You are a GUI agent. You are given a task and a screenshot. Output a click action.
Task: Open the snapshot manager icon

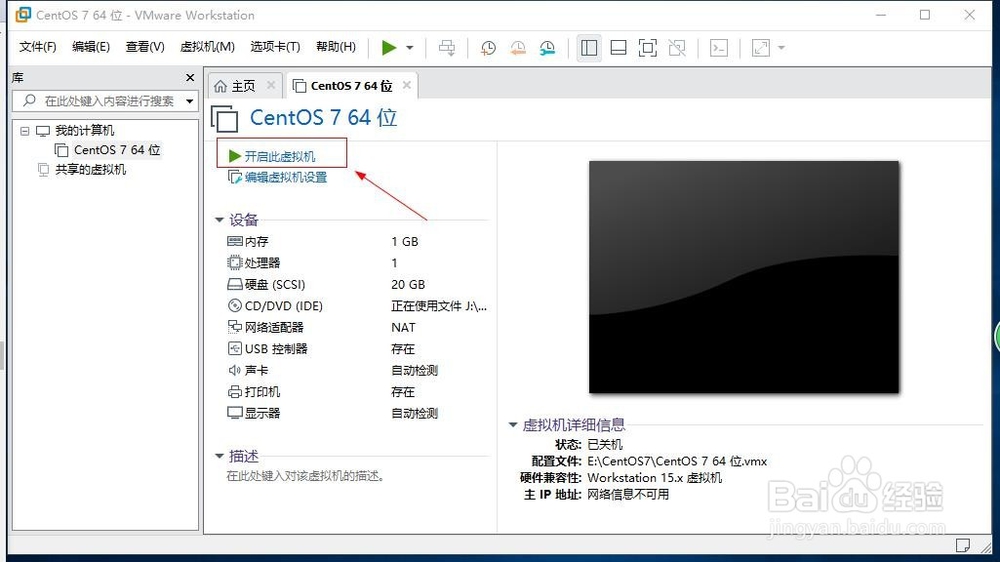[547, 48]
